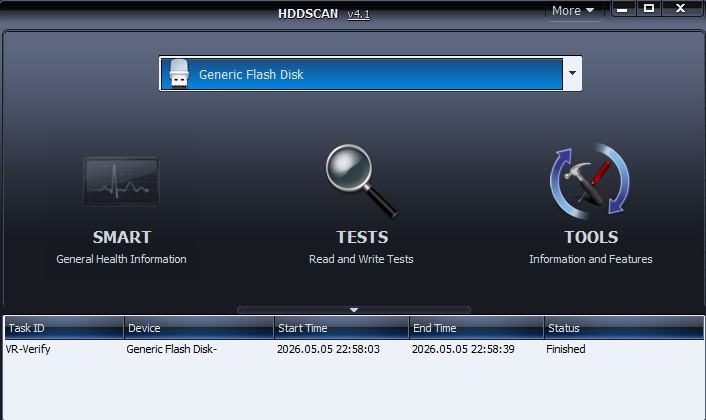The width and height of the screenshot is (706, 420).
Task: Sort tasks by Device column header
Action: (x=199, y=328)
